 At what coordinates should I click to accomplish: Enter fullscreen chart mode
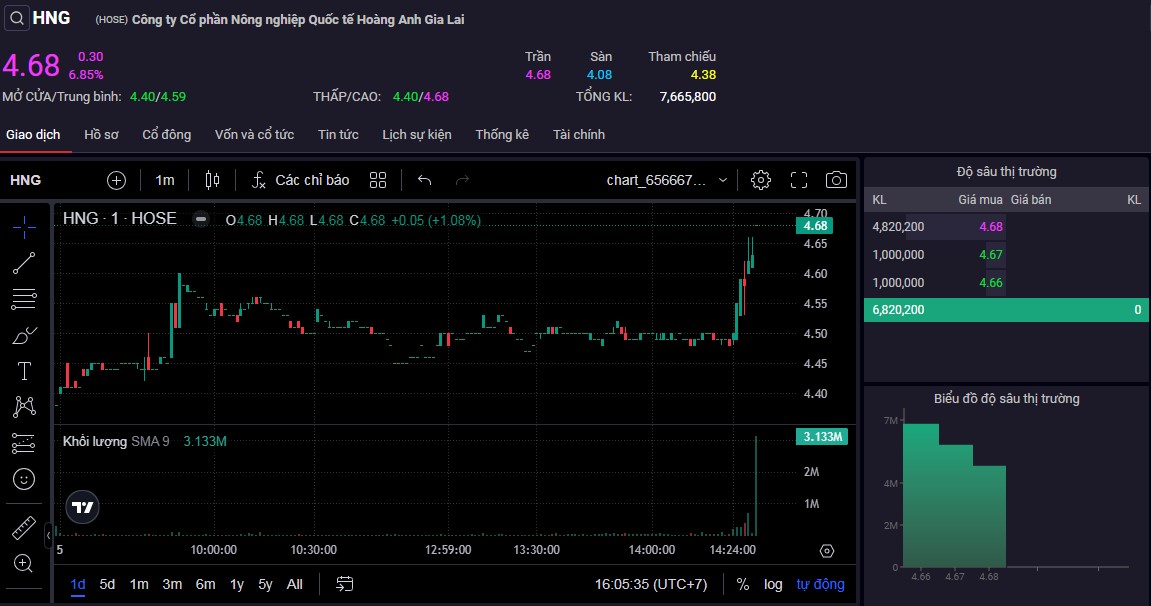[x=799, y=180]
